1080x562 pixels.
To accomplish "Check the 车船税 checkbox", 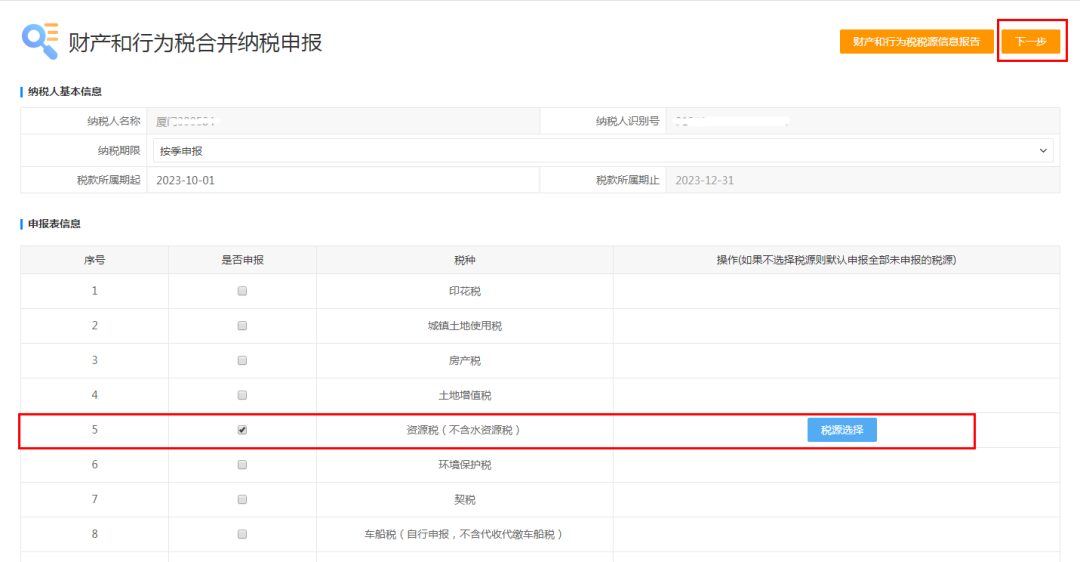I will pos(242,534).
